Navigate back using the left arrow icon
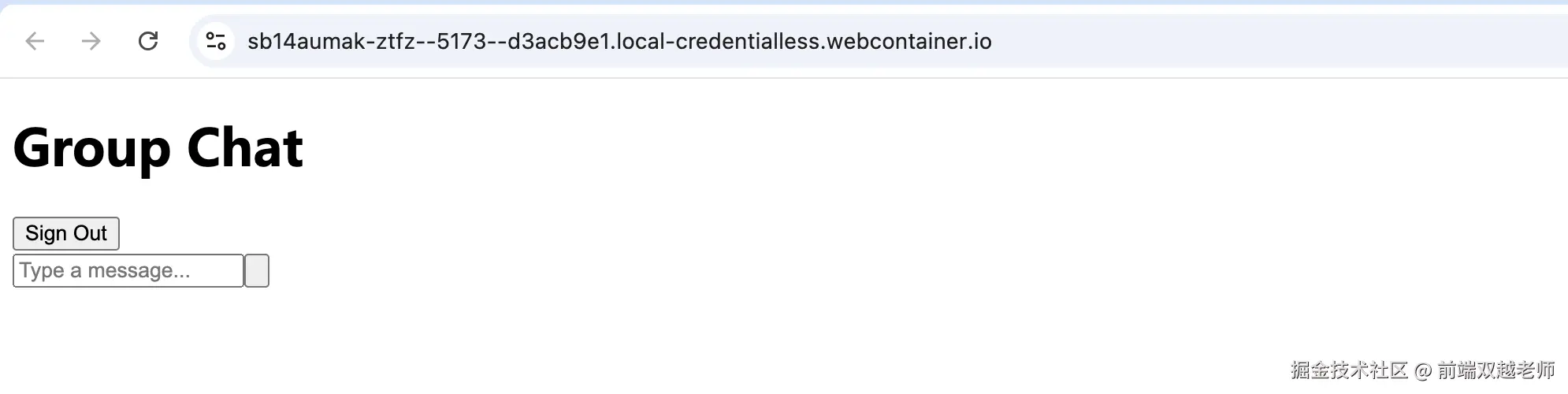The width and height of the screenshot is (1568, 394). (x=35, y=41)
